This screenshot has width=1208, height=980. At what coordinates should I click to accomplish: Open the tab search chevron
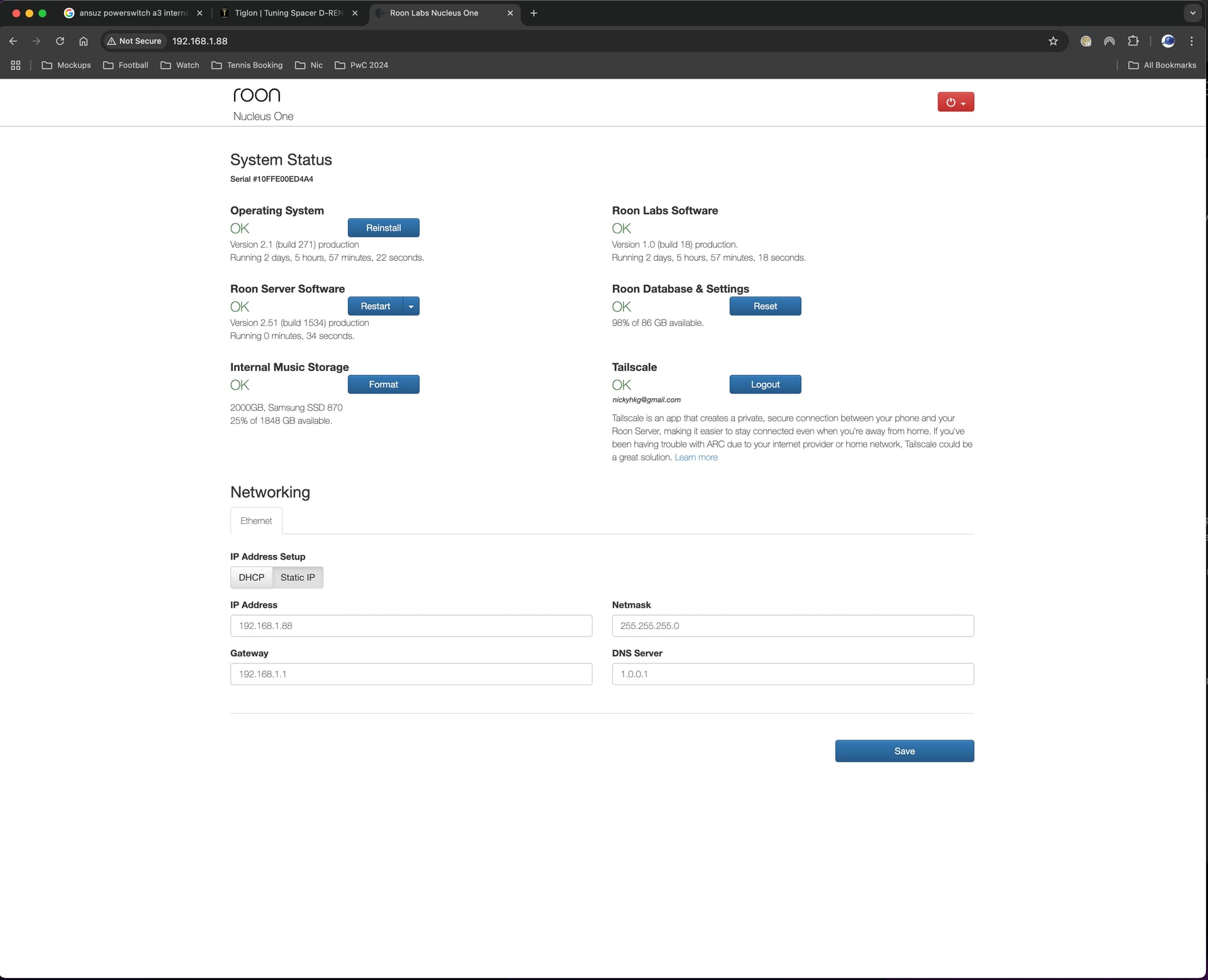click(x=1192, y=13)
